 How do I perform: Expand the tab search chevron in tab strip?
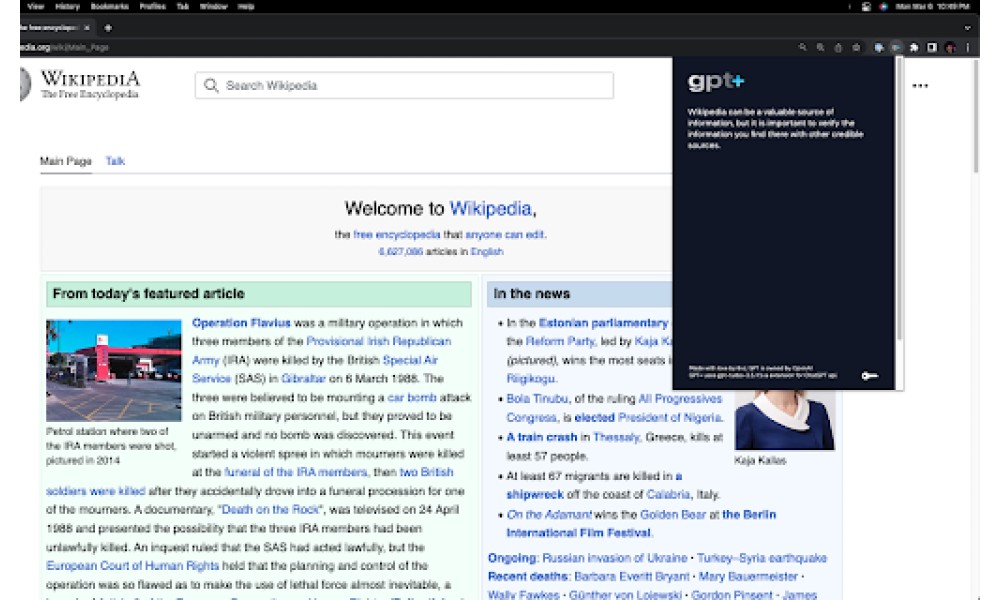pyautogui.click(x=967, y=27)
